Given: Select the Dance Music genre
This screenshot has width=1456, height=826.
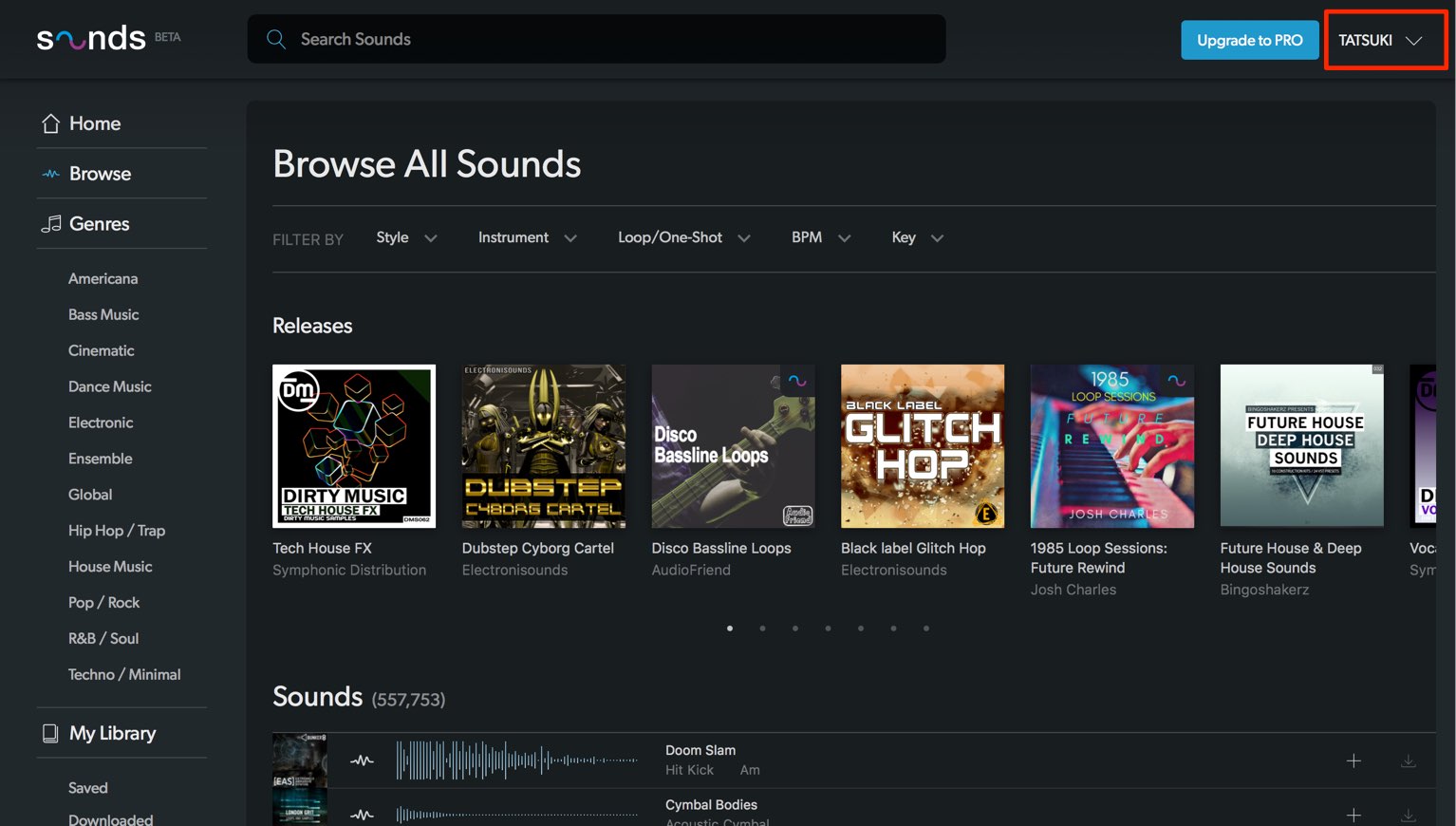Looking at the screenshot, I should [109, 386].
